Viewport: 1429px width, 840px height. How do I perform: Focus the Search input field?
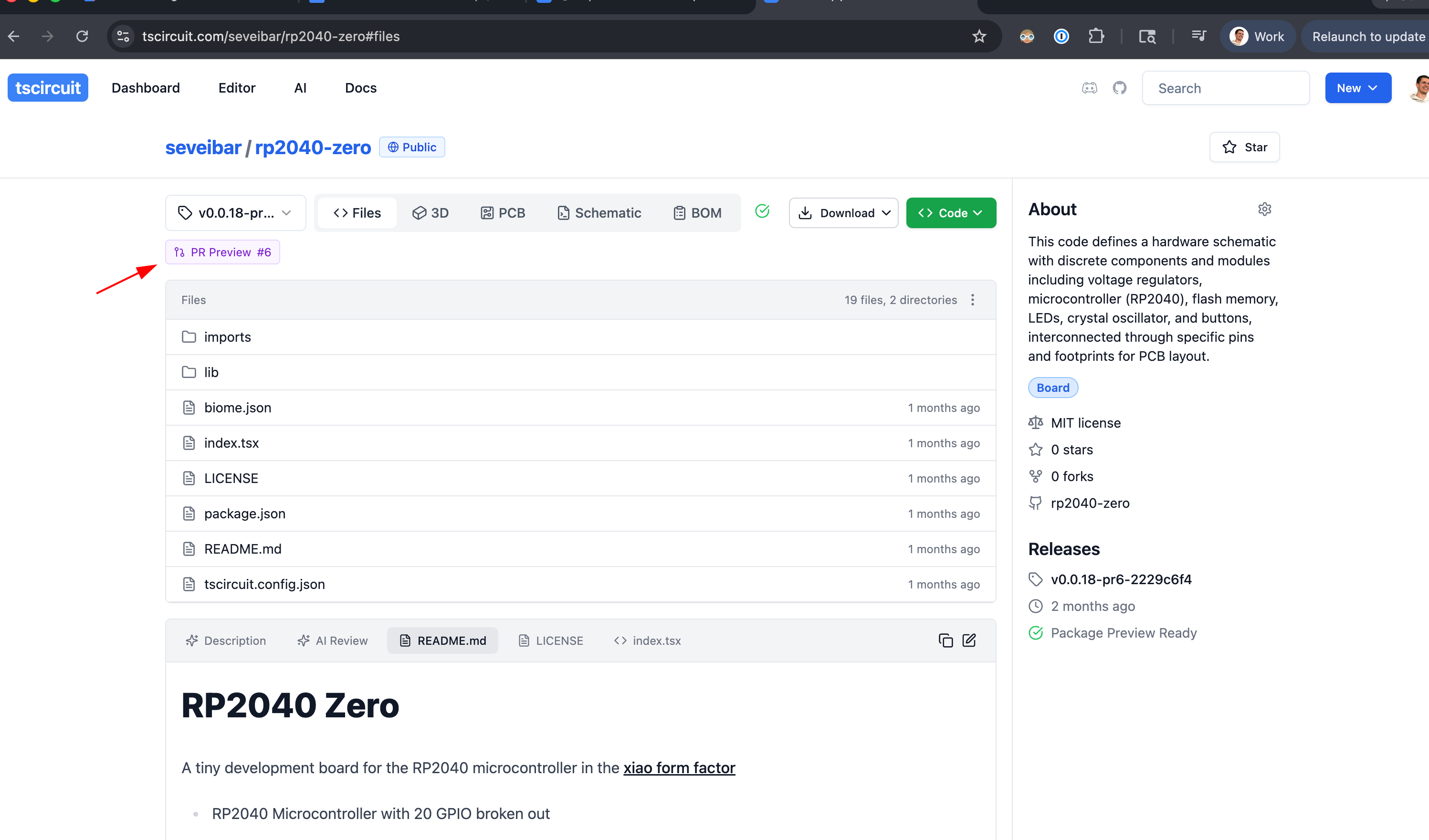(x=1225, y=88)
